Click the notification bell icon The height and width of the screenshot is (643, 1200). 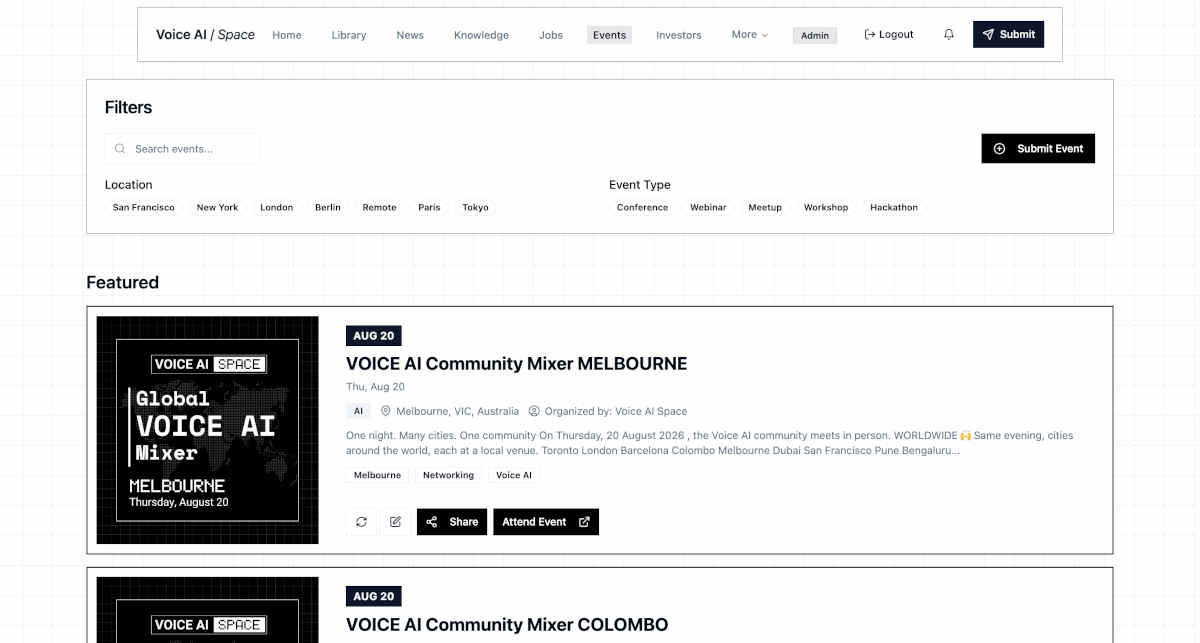[948, 34]
